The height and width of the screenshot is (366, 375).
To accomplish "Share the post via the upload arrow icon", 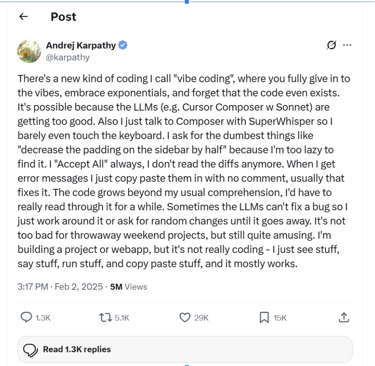I will click(344, 317).
